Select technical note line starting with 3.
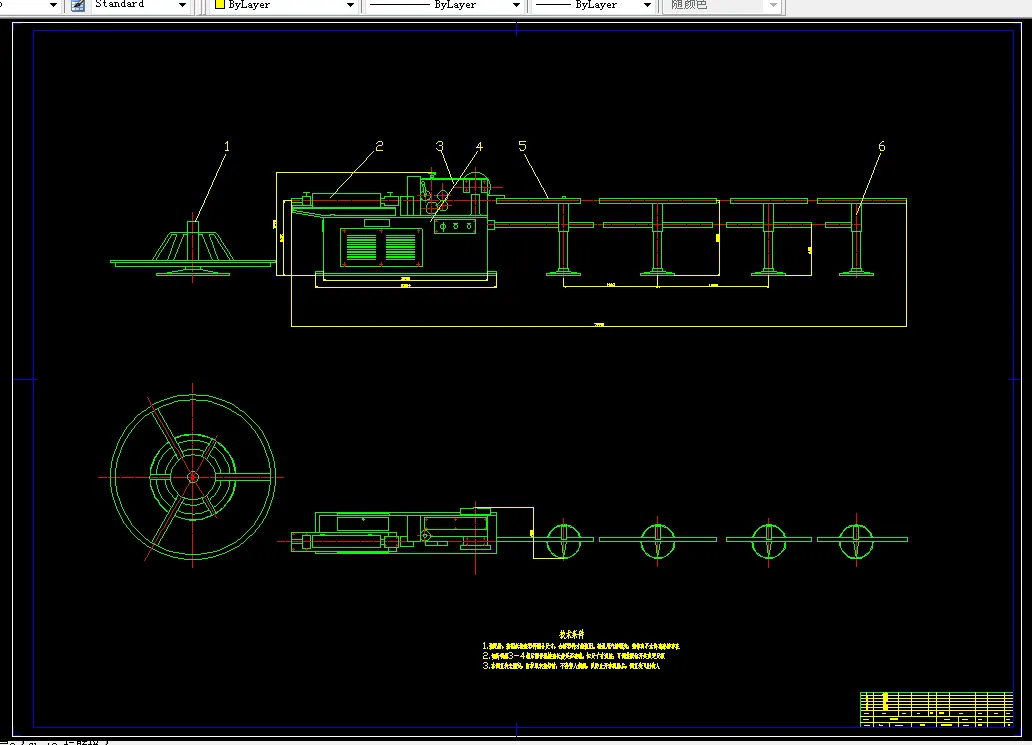Screen dimensions: 1032x745 571,666
